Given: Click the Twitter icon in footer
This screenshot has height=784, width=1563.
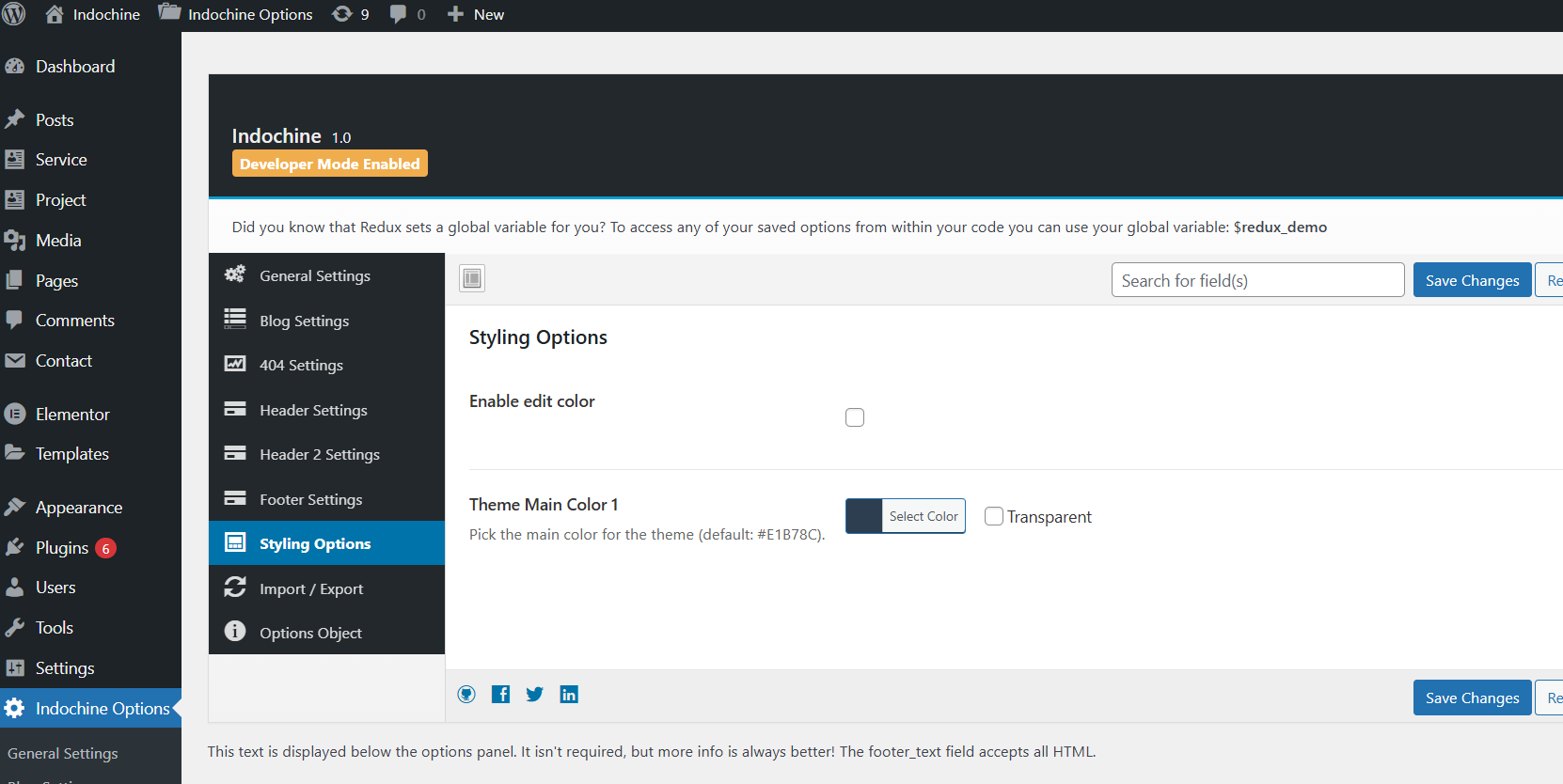Looking at the screenshot, I should click(535, 695).
